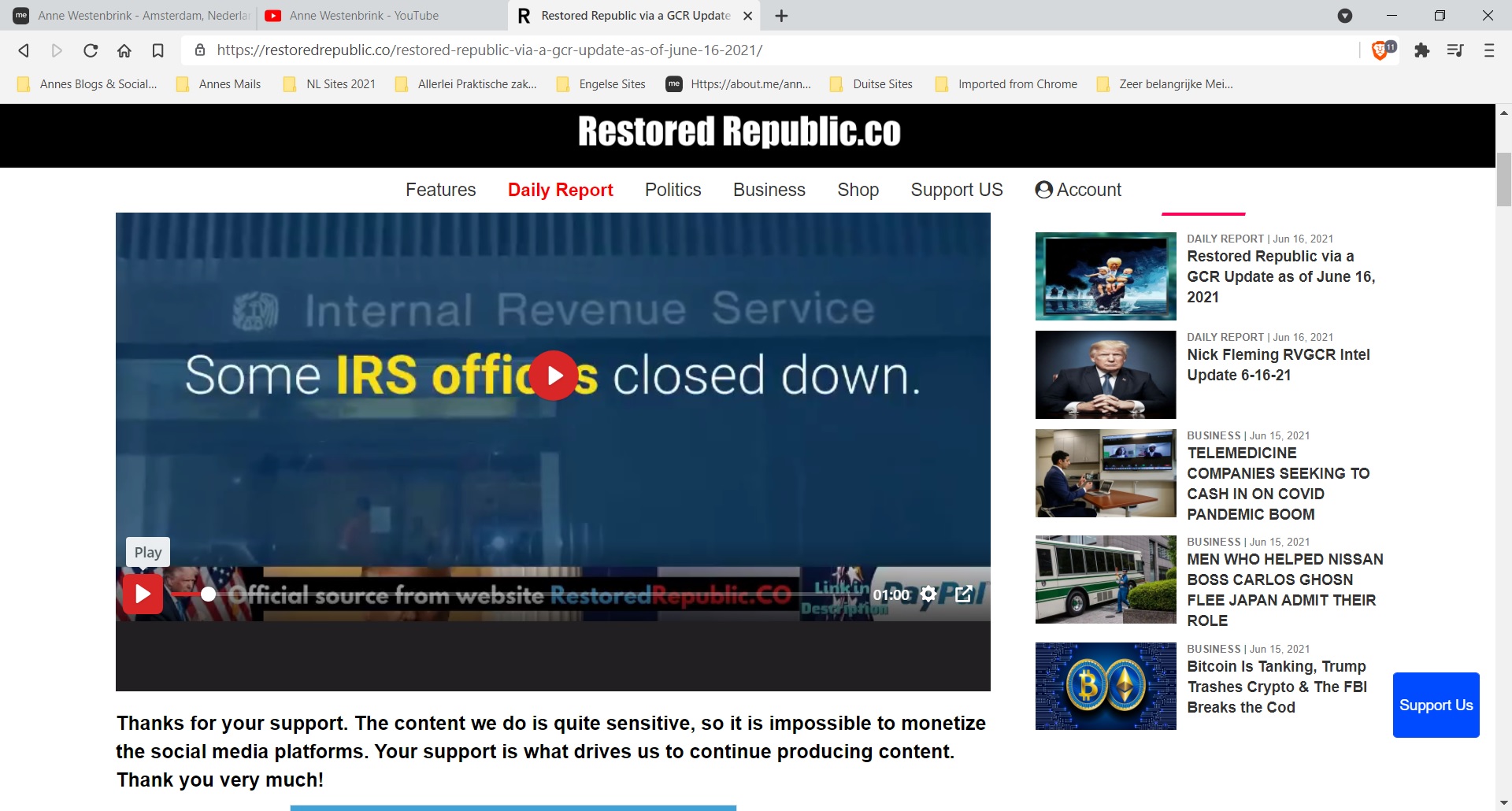
Task: Open the Daily Report menu item
Action: pyautogui.click(x=560, y=190)
